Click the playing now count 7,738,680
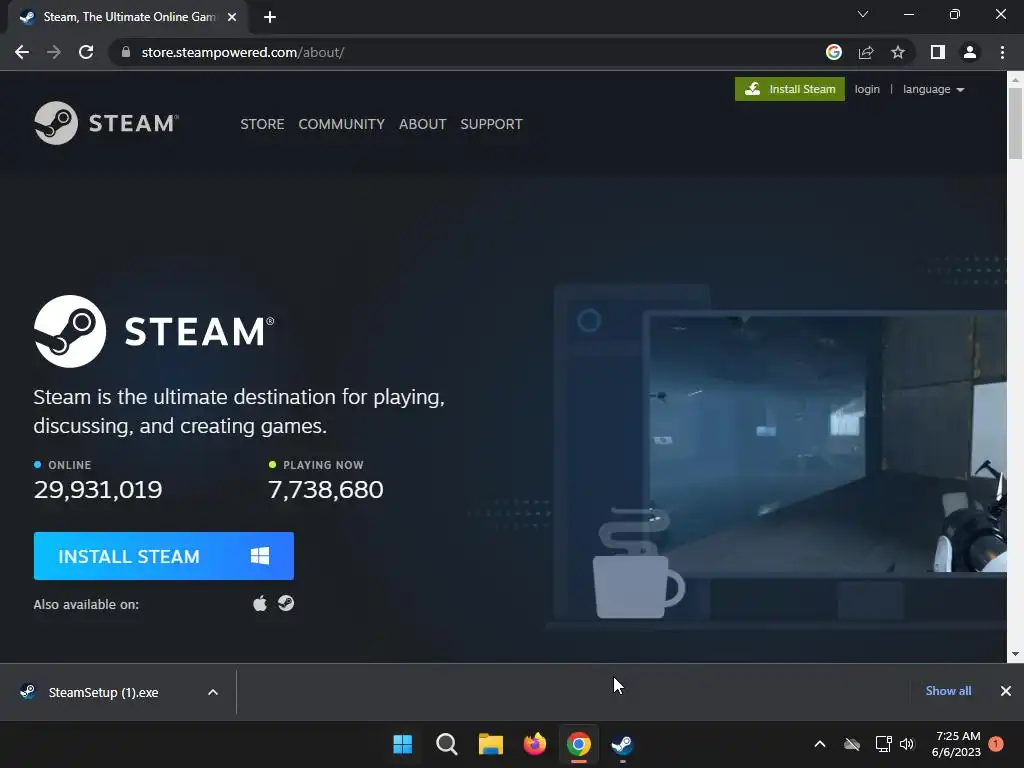The image size is (1024, 768). [326, 490]
